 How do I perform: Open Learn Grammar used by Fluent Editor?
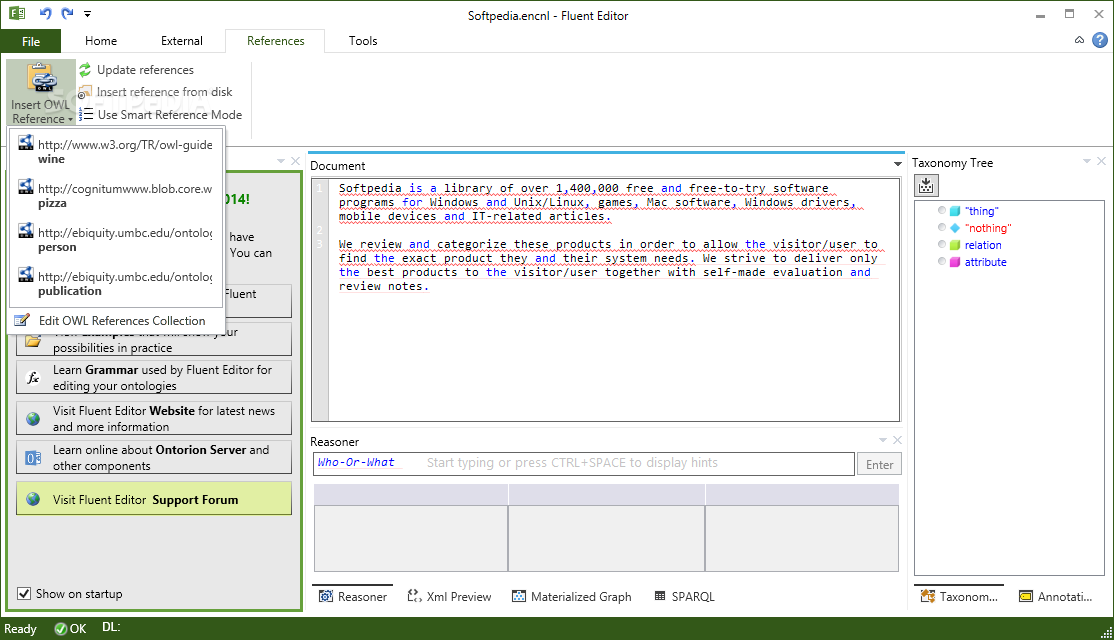pyautogui.click(x=153, y=377)
